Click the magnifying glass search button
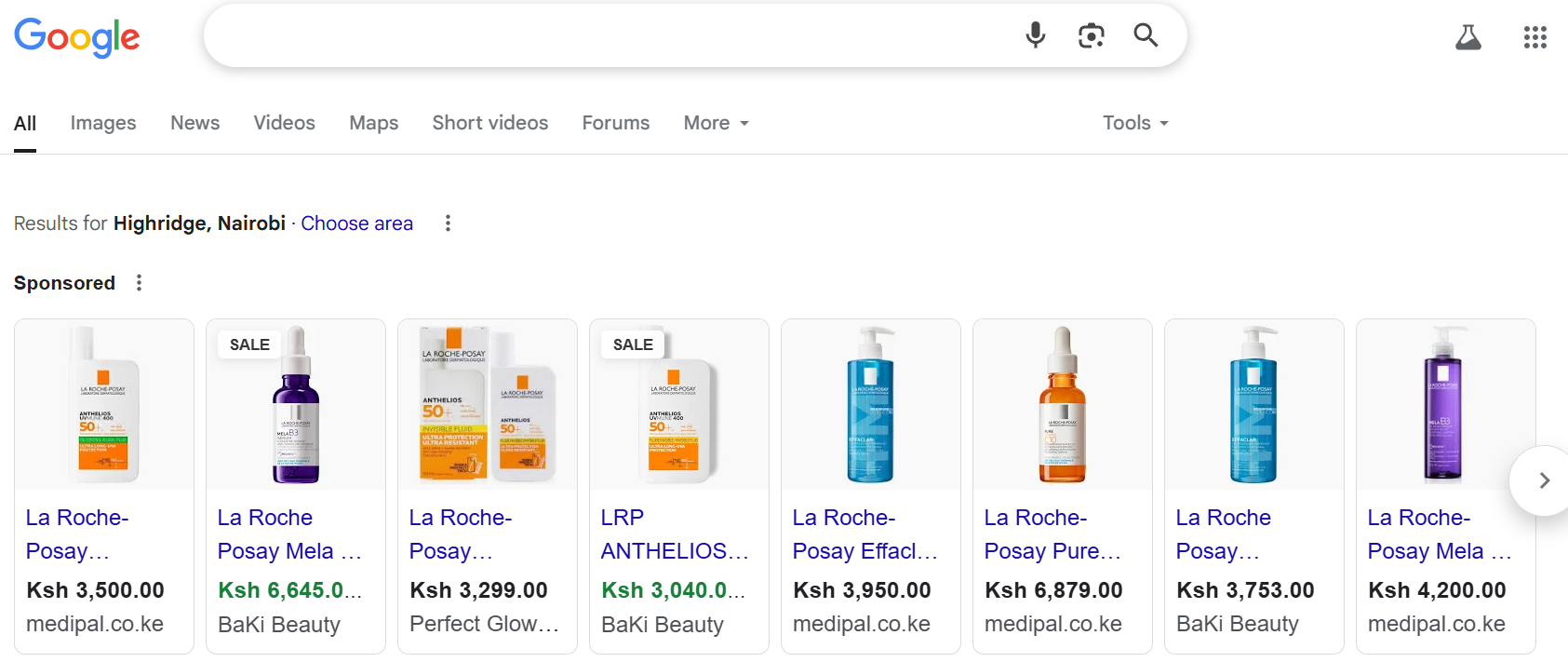Image resolution: width=1568 pixels, height=662 pixels. tap(1146, 35)
